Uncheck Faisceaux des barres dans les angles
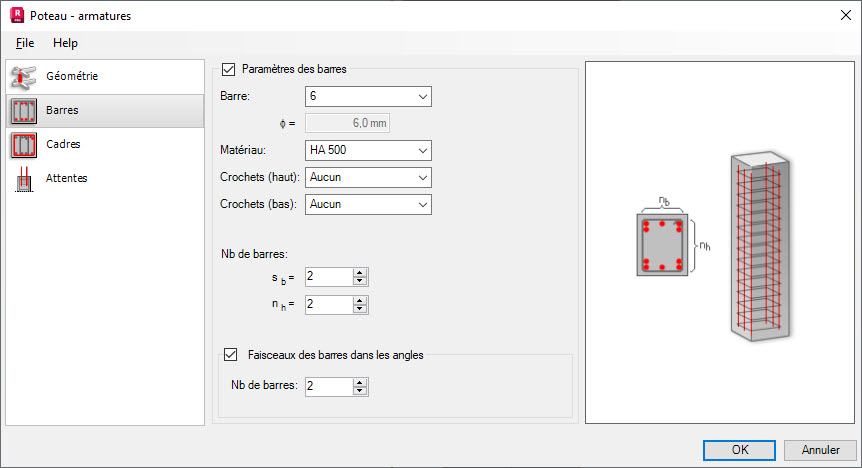862x468 pixels. point(230,355)
